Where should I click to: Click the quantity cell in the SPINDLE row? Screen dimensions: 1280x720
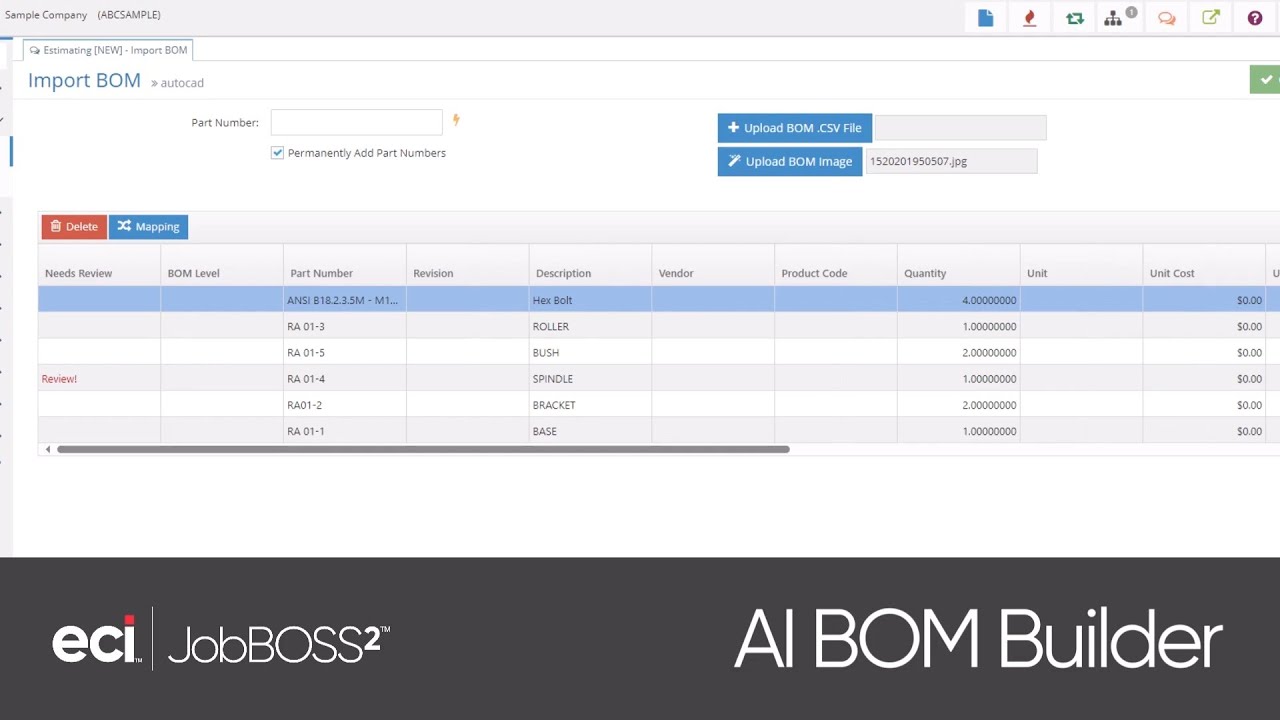click(x=958, y=379)
